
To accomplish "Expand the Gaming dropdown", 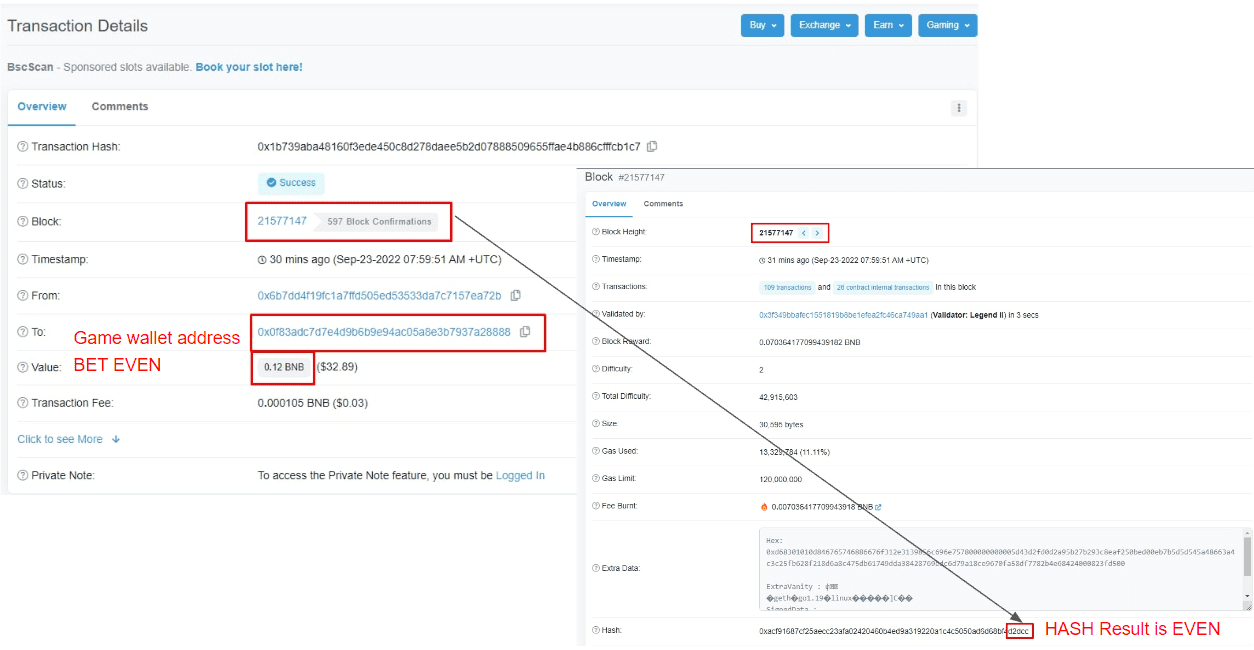I will coord(947,25).
